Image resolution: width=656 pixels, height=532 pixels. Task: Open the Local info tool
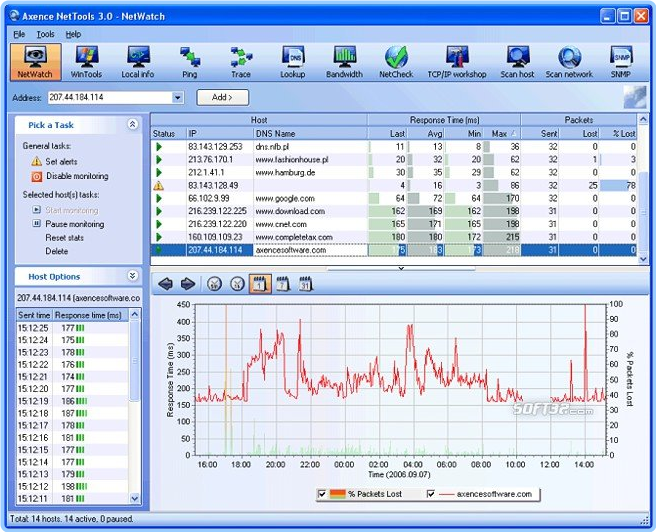point(138,62)
